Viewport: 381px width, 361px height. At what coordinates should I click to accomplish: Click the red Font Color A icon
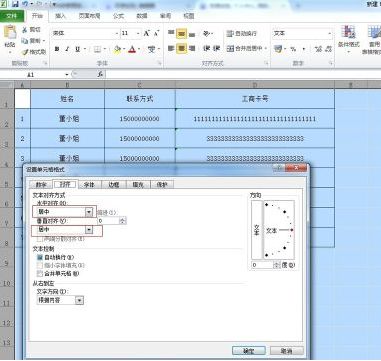pyautogui.click(x=132, y=49)
